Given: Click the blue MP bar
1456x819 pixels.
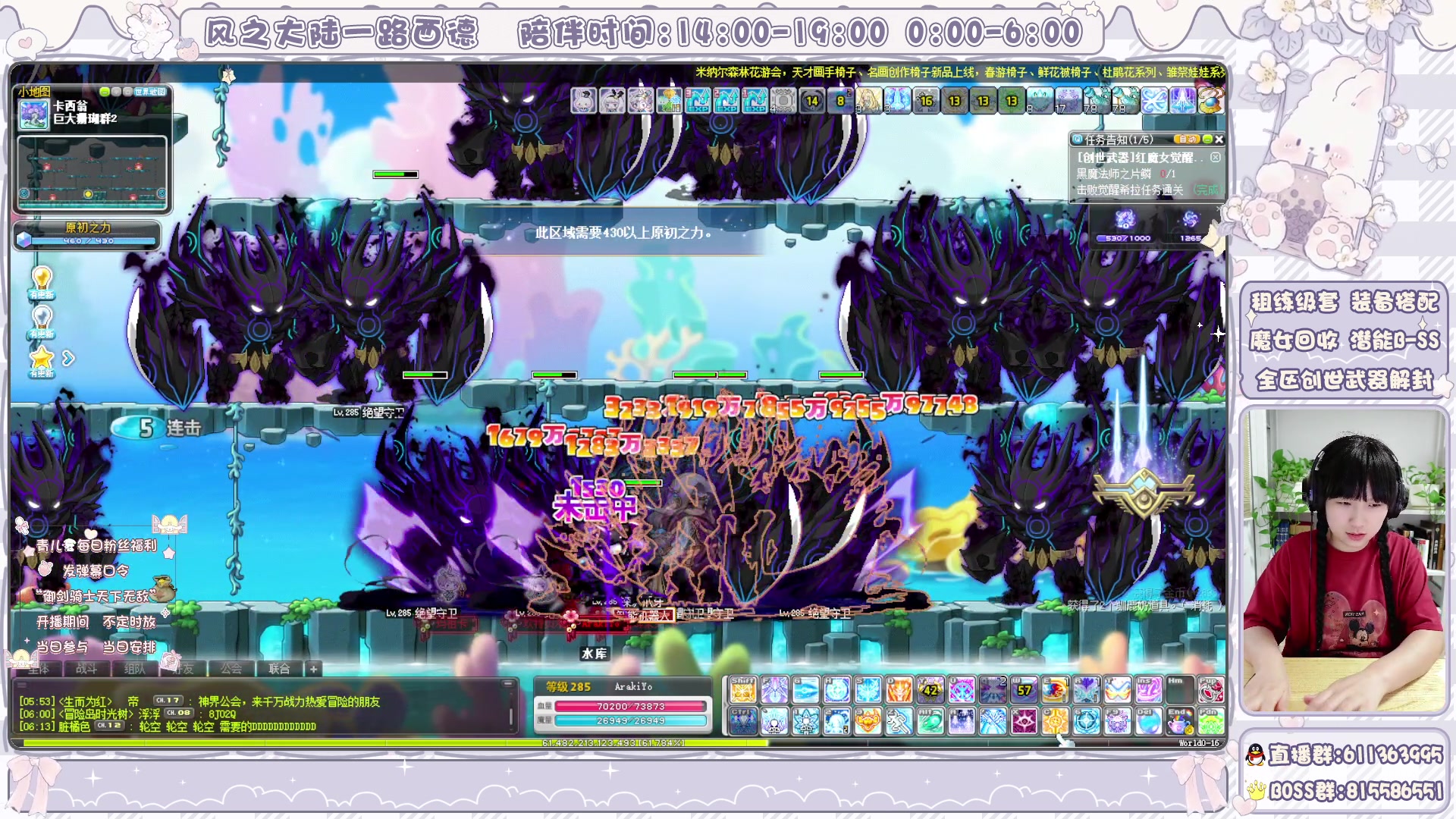Looking at the screenshot, I should pyautogui.click(x=630, y=720).
